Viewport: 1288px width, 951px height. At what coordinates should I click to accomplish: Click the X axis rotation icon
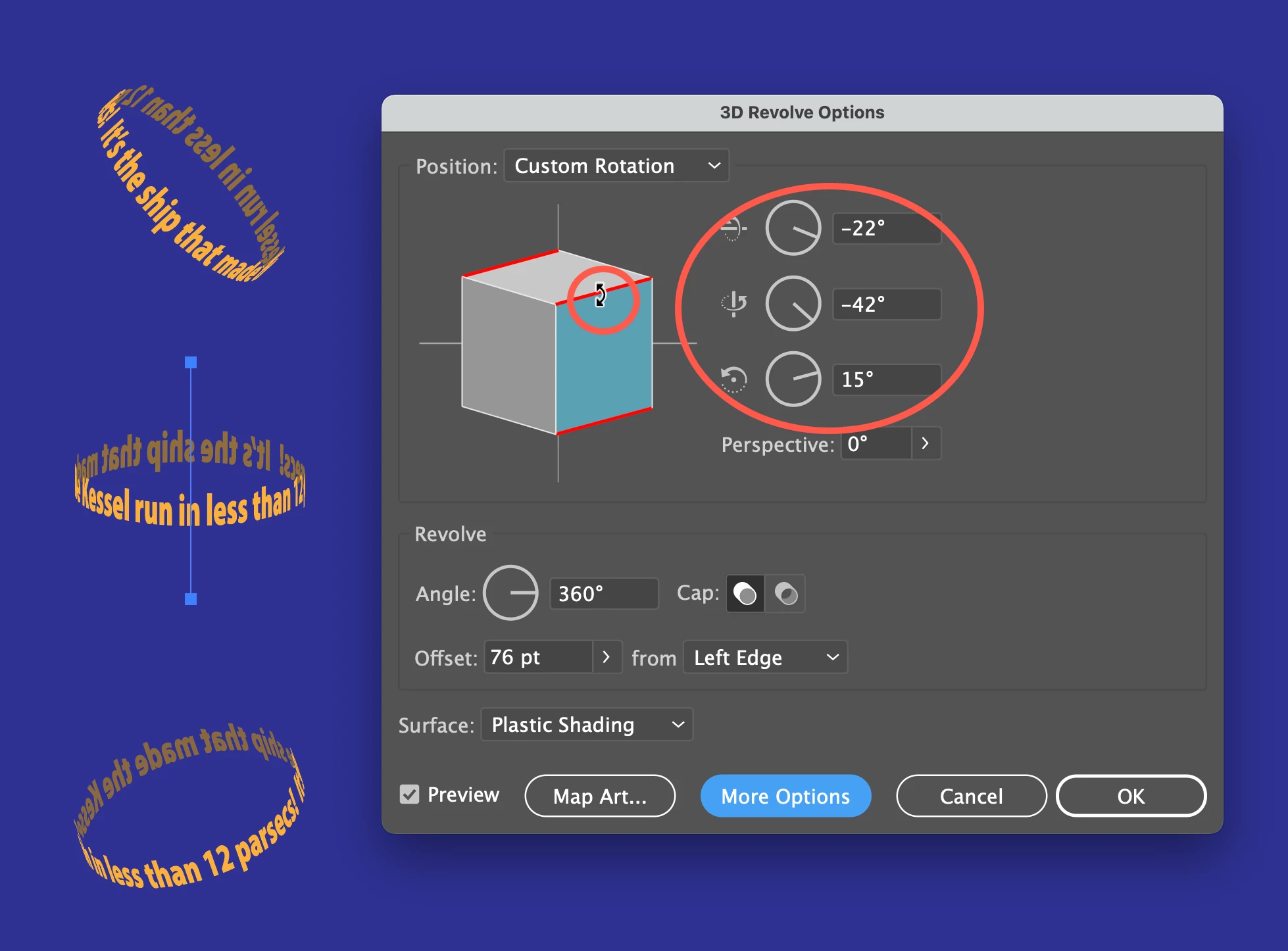pyautogui.click(x=733, y=228)
